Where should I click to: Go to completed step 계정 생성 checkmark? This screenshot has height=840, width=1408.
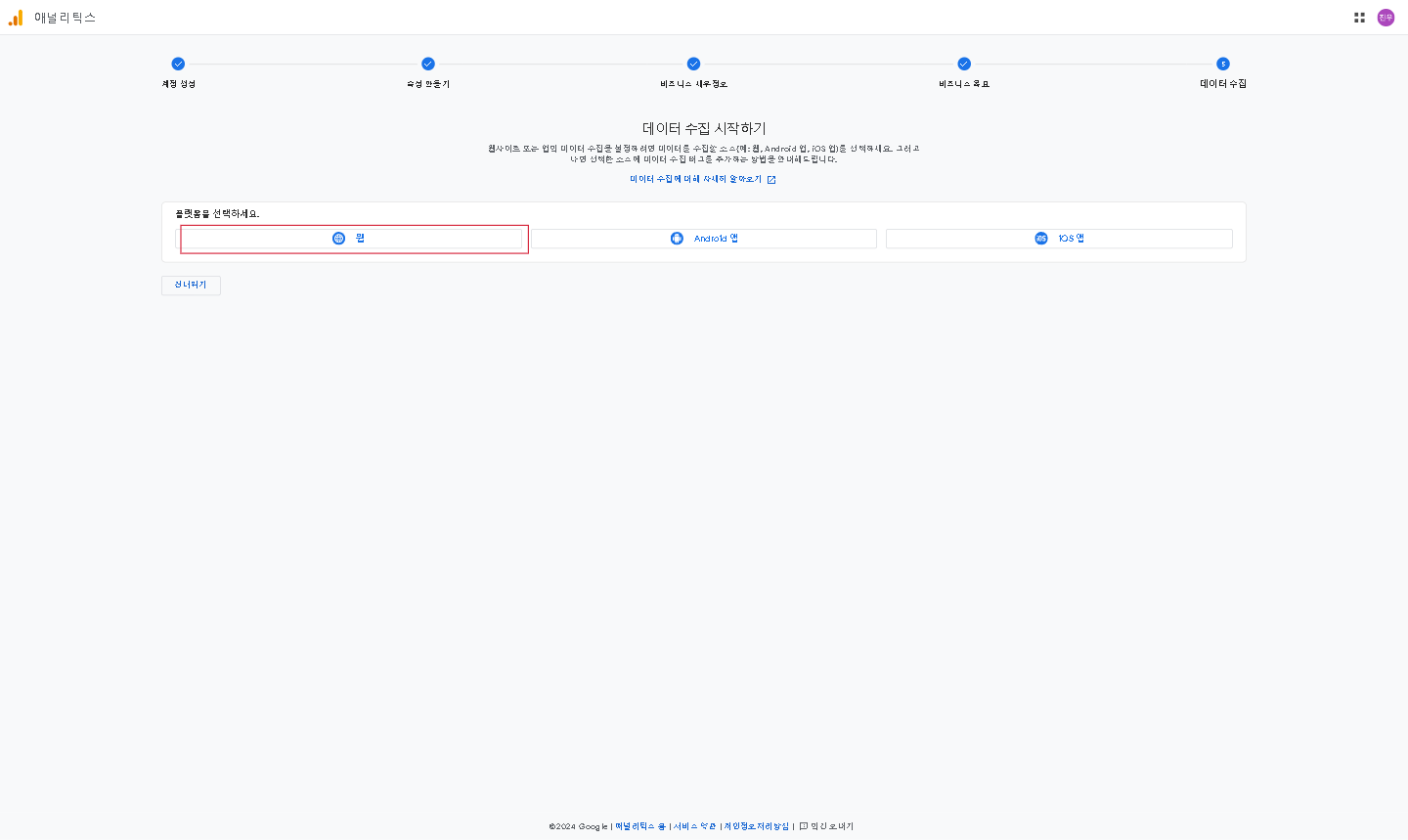pyautogui.click(x=178, y=64)
